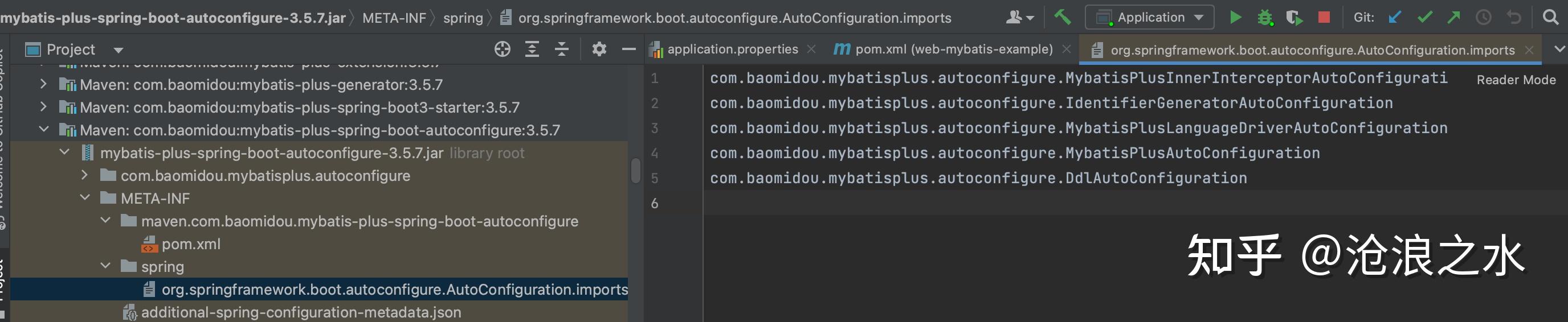Commit changes with Git checkmark icon

click(1424, 18)
